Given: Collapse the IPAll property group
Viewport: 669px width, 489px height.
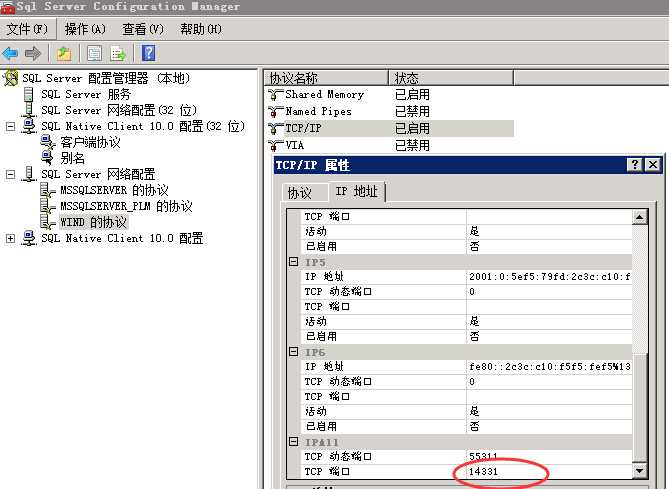Looking at the screenshot, I should coord(294,441).
